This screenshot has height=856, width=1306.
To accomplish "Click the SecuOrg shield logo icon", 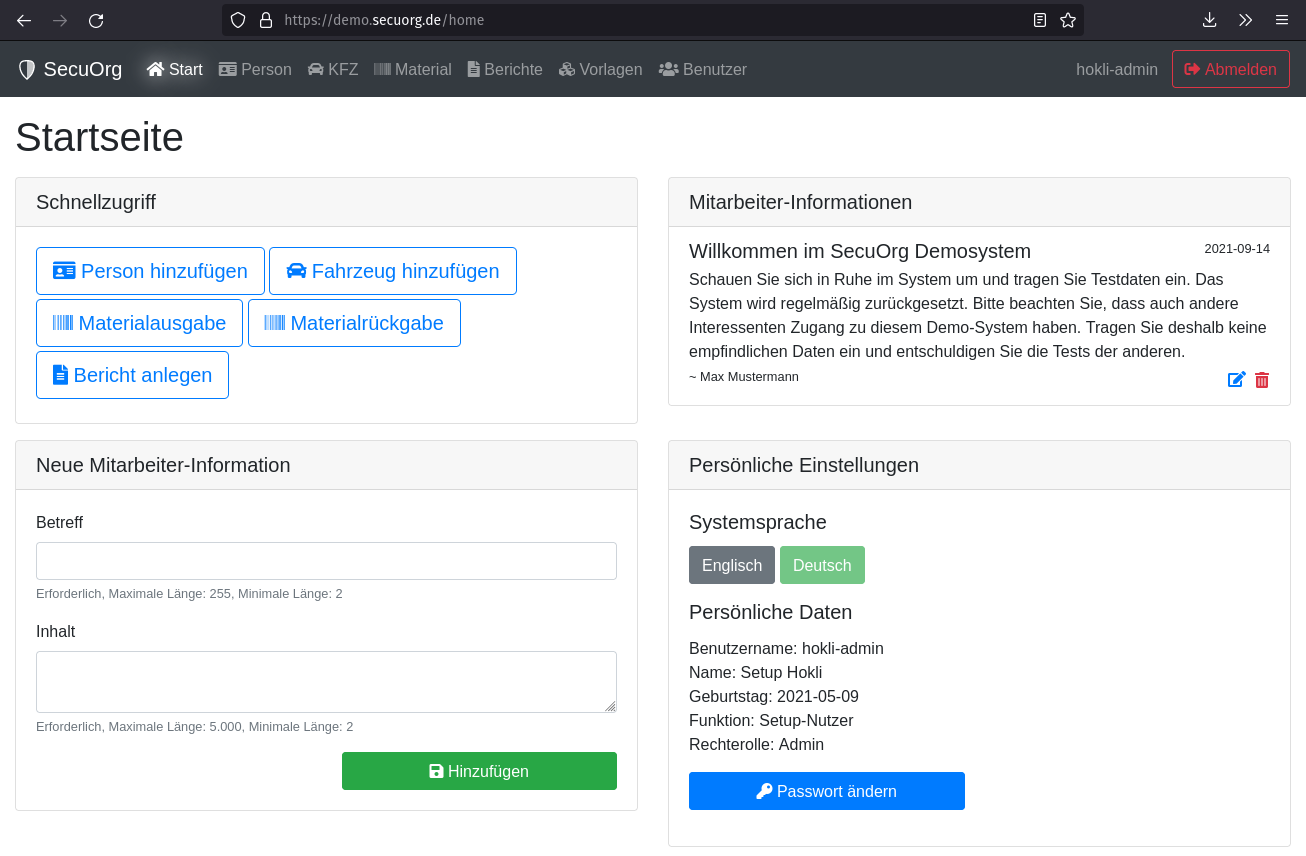I will 27,69.
